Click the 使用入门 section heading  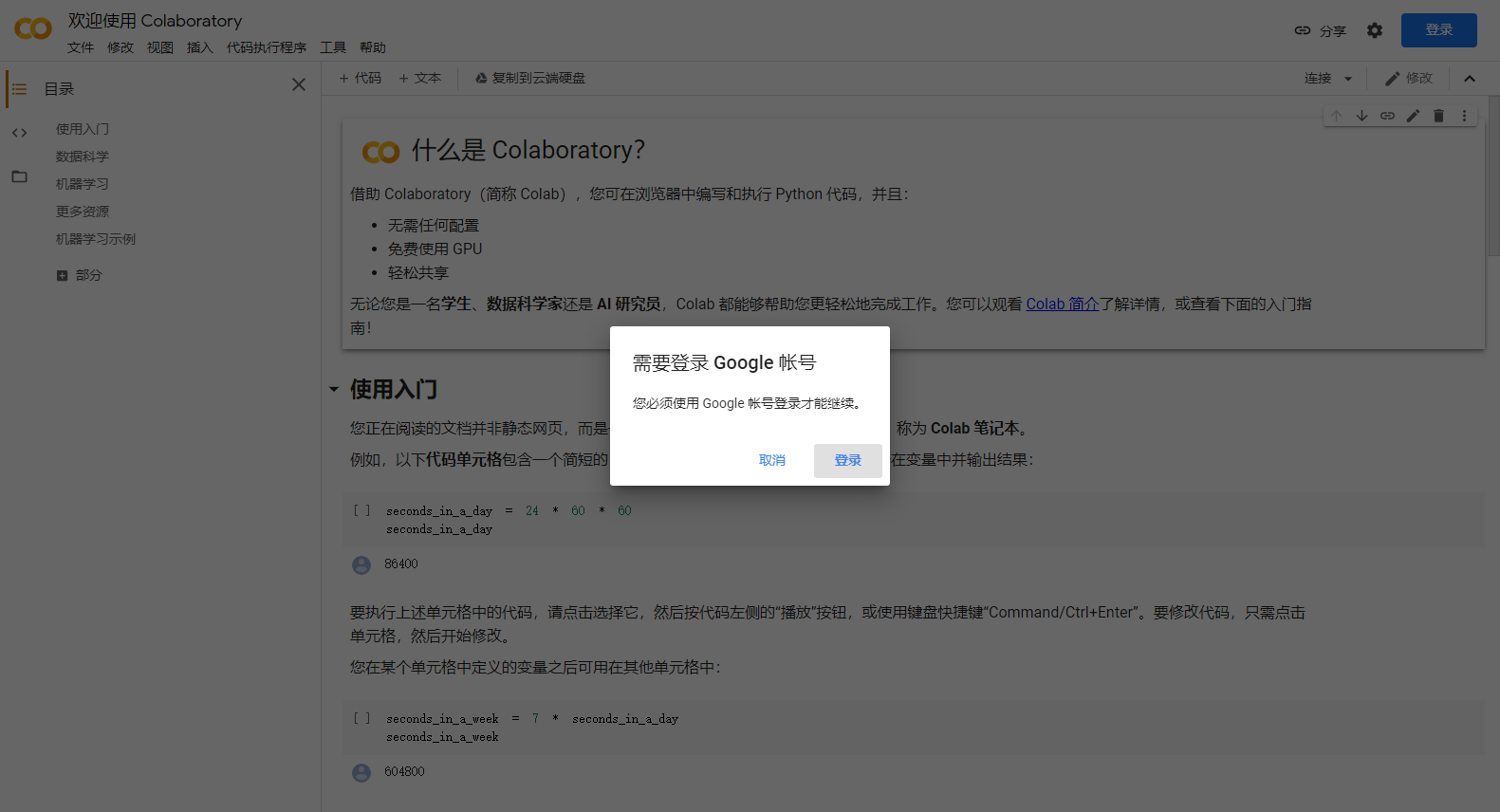pos(394,389)
